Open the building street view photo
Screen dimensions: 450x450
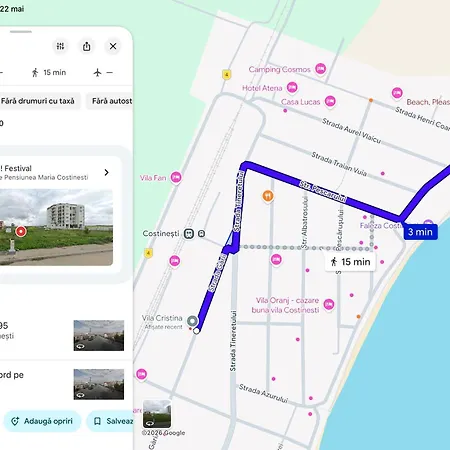(x=56, y=227)
